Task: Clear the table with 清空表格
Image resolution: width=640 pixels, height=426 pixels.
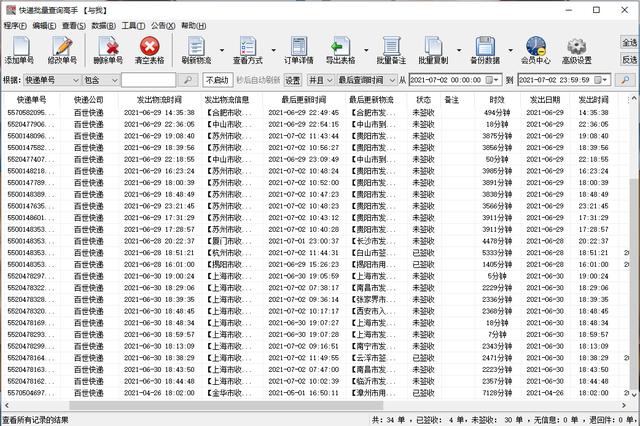Action: tap(149, 50)
